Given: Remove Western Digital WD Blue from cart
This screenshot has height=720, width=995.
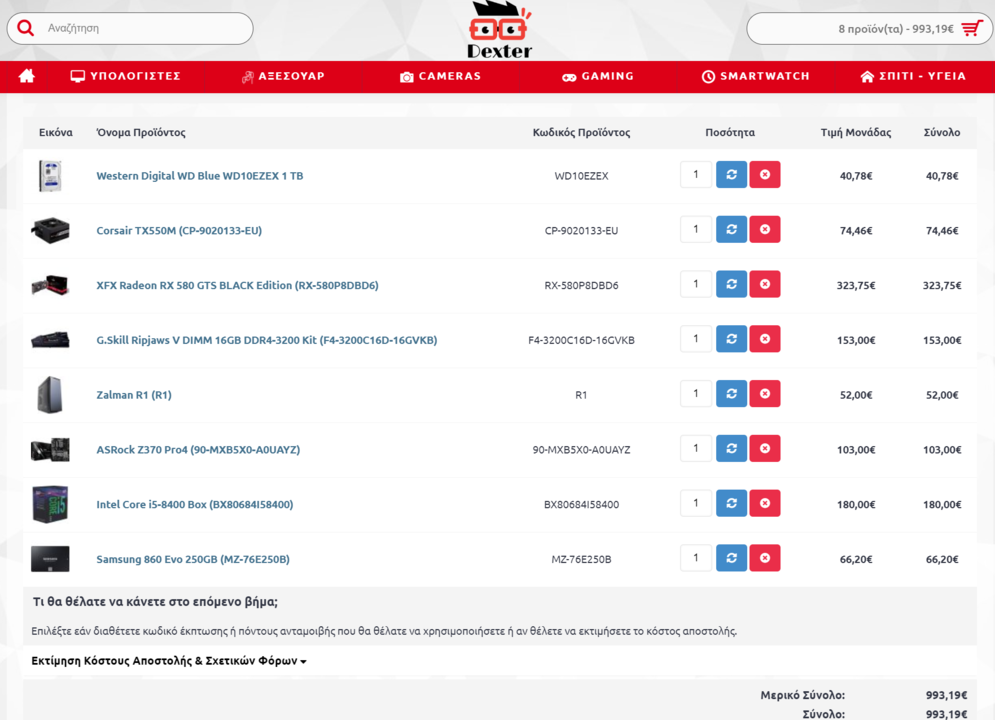Looking at the screenshot, I should pyautogui.click(x=765, y=174).
